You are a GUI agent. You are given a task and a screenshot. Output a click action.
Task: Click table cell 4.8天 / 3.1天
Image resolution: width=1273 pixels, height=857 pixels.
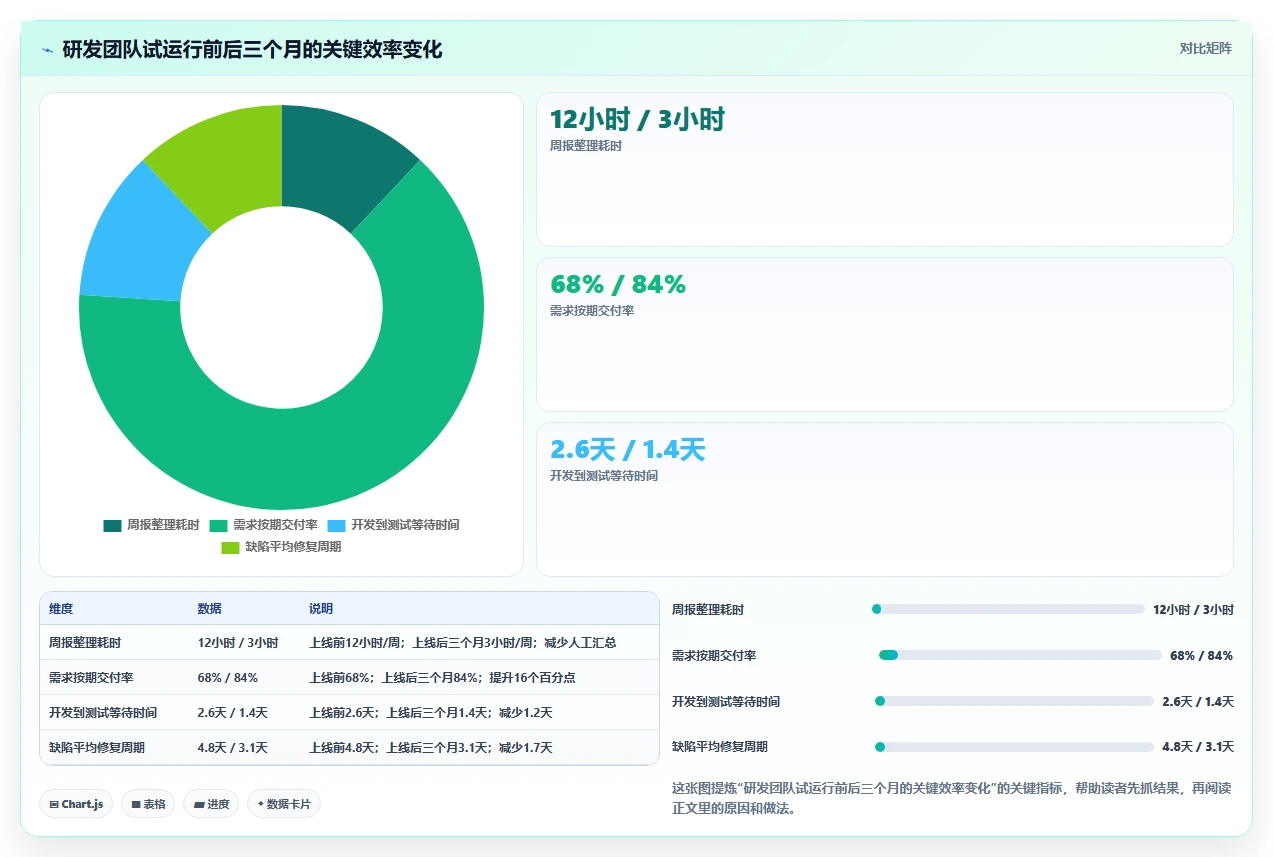pyautogui.click(x=233, y=748)
